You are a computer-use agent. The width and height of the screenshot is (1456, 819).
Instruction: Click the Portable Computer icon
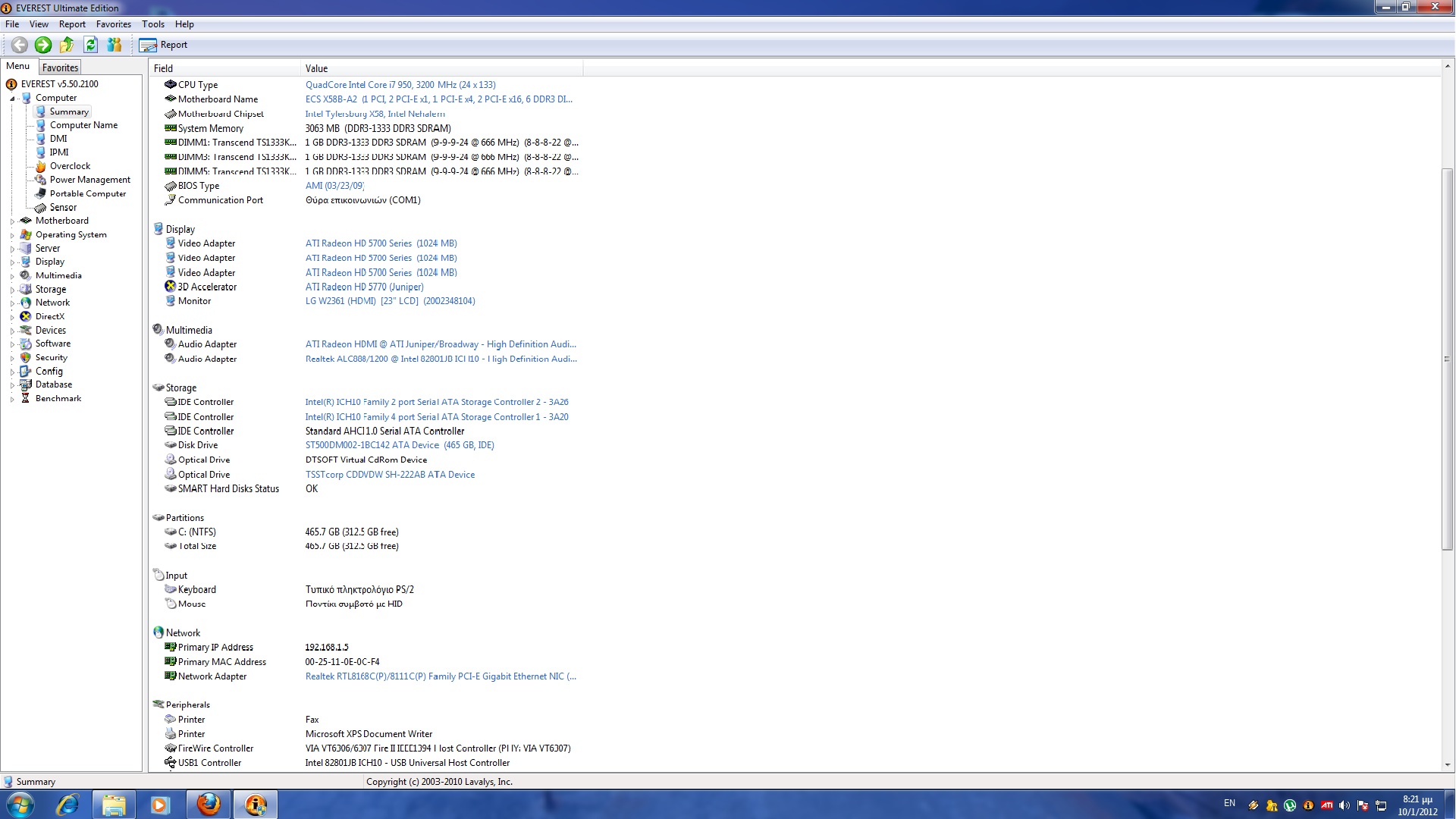[41, 193]
